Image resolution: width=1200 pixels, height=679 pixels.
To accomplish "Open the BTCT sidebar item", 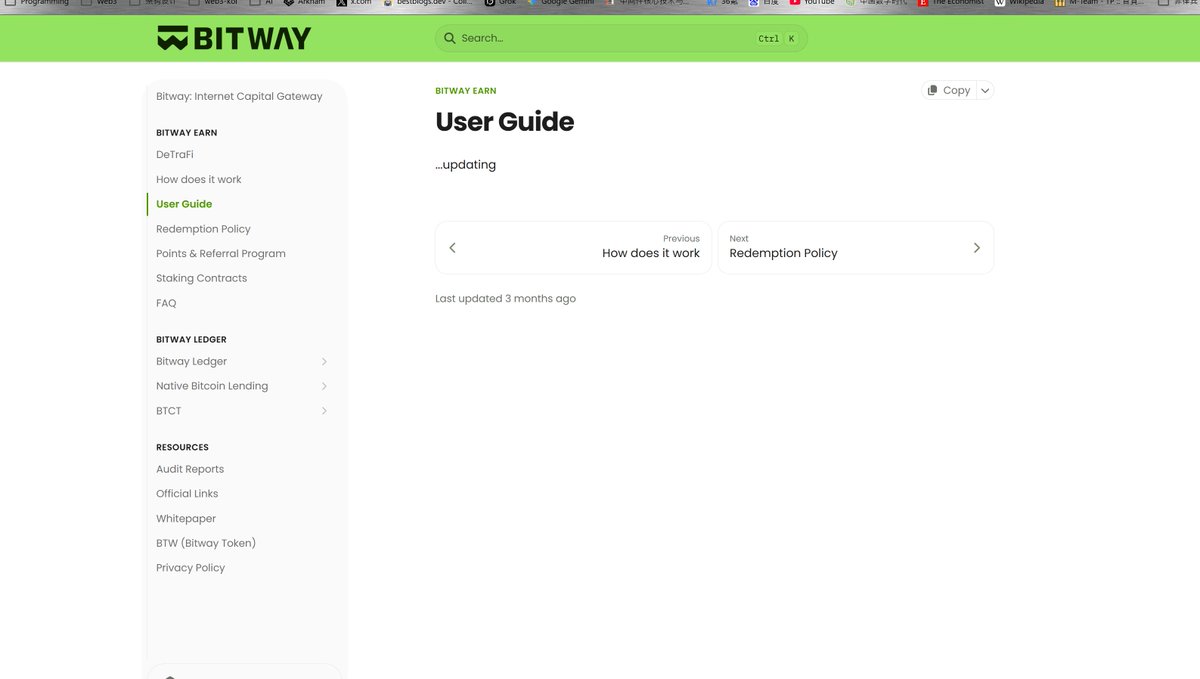I will [169, 411].
